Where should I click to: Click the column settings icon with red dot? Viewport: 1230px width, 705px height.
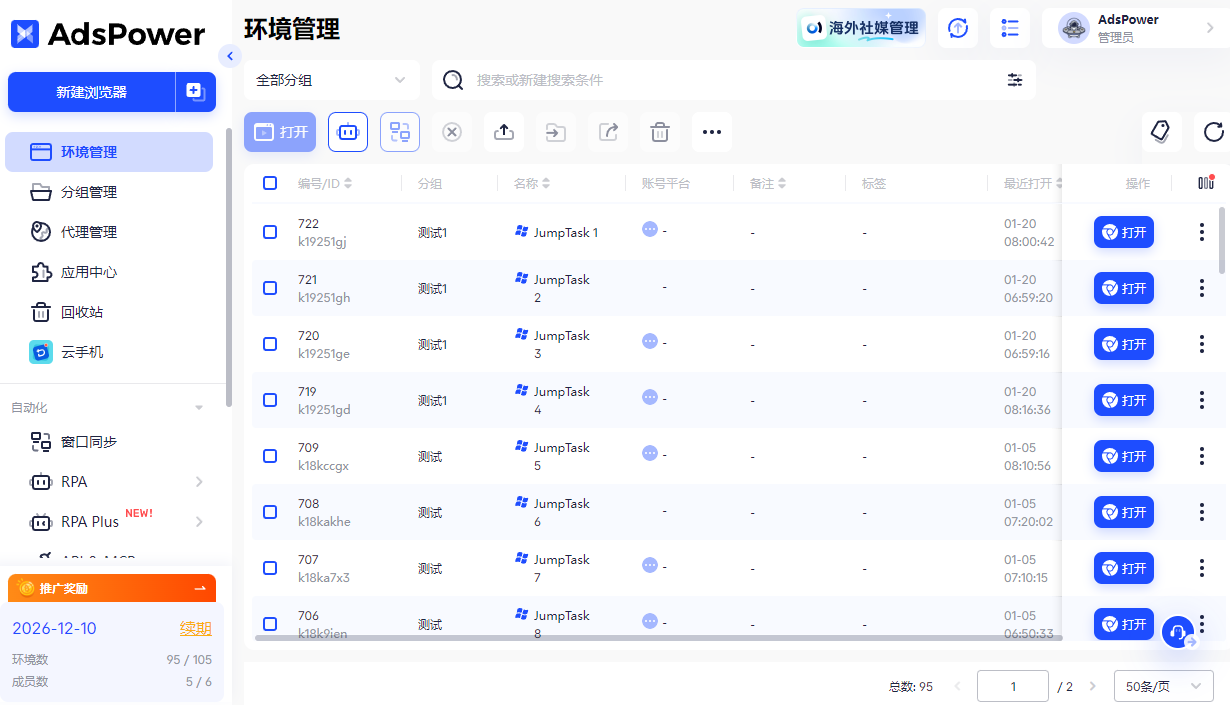pos(1205,182)
